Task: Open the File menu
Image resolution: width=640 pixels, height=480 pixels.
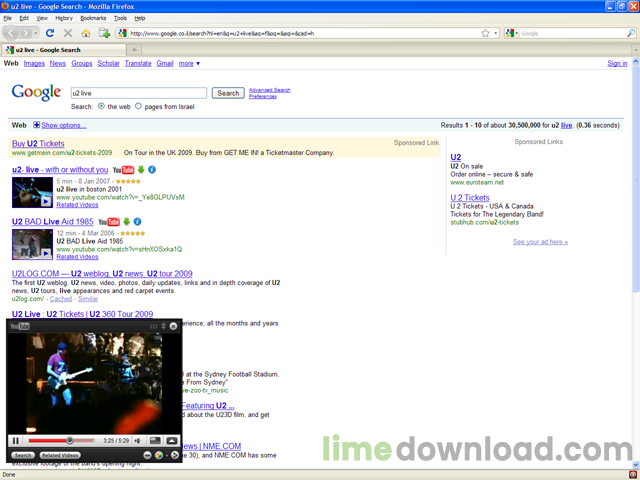Action: click(x=8, y=18)
